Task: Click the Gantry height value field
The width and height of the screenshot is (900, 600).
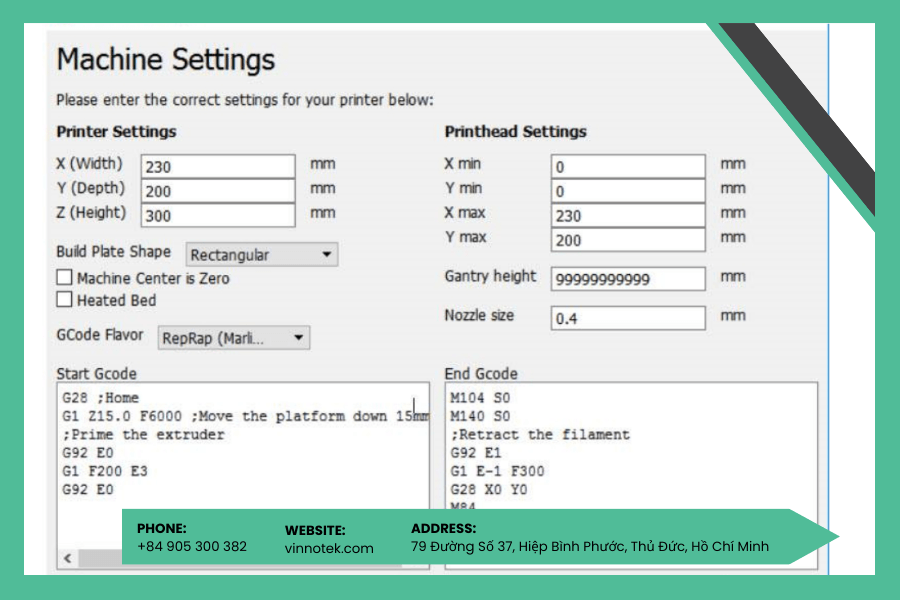Action: (628, 279)
